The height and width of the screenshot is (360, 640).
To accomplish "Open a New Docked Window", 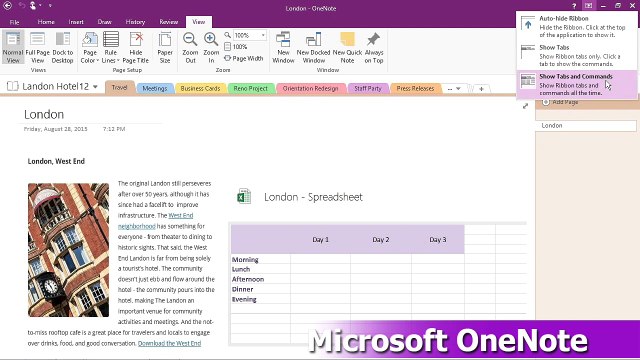I will pyautogui.click(x=313, y=48).
